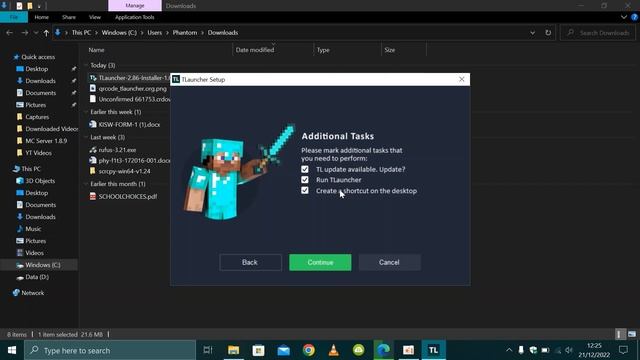
Task: Go up one folder level arrow
Action: click(x=46, y=33)
